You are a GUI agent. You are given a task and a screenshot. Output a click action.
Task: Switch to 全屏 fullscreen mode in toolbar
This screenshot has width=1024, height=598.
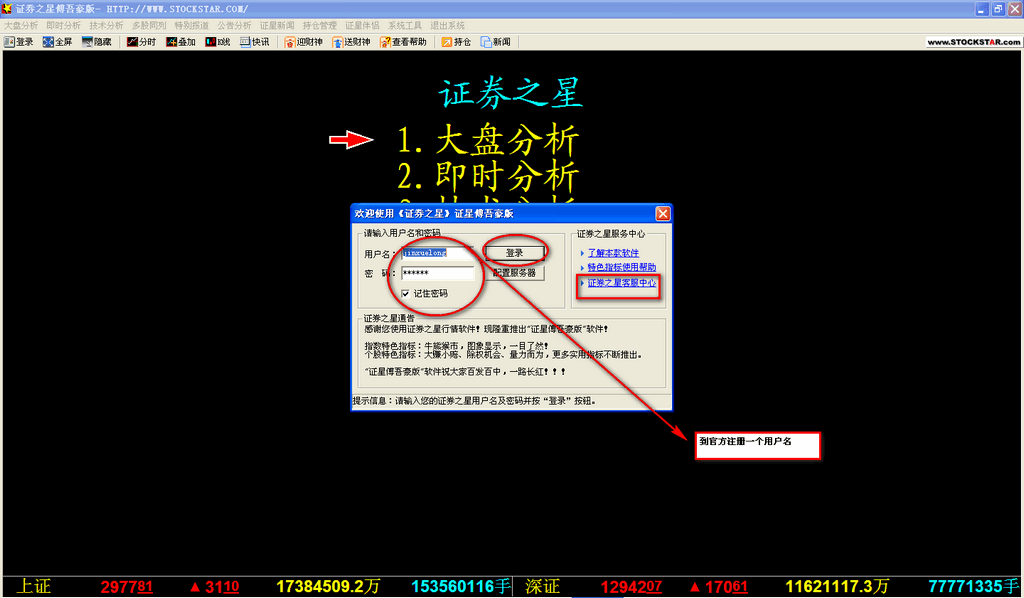pyautogui.click(x=57, y=42)
